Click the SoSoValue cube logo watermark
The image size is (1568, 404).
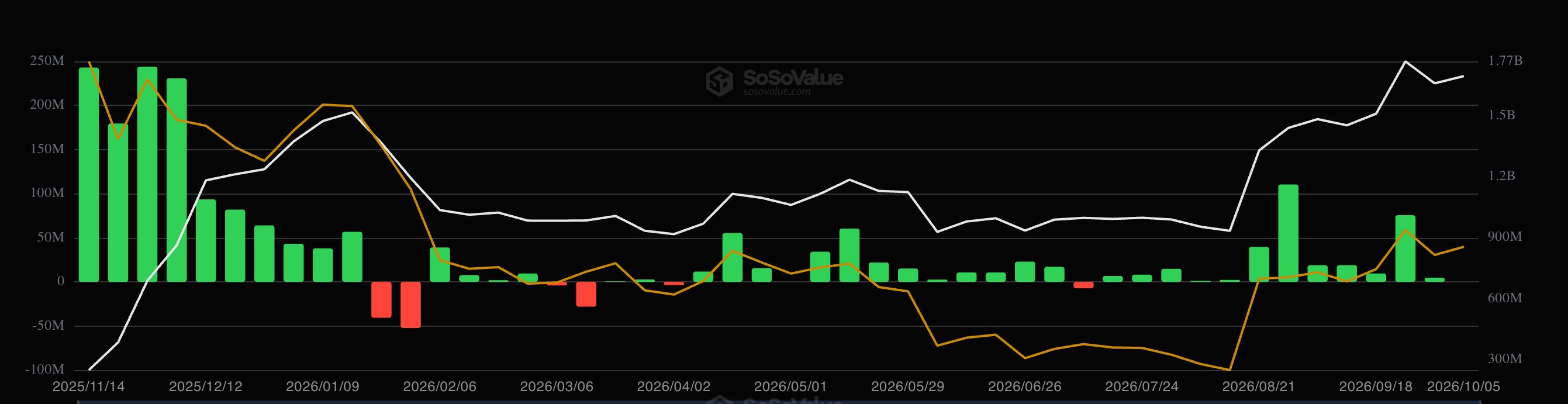pos(720,81)
